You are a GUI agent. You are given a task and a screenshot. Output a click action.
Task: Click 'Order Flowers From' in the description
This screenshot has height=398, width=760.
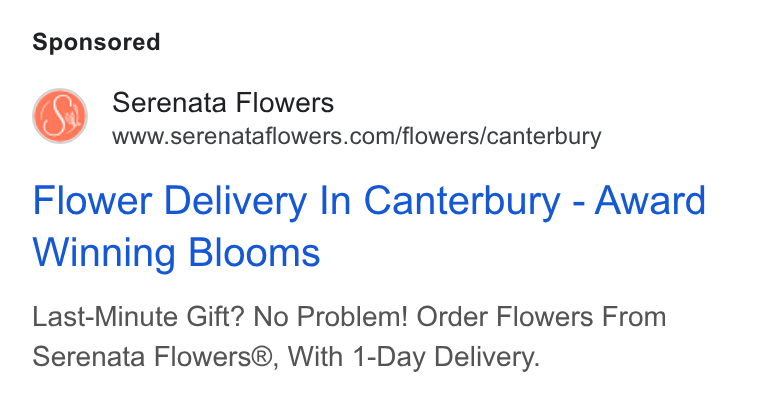(x=541, y=317)
